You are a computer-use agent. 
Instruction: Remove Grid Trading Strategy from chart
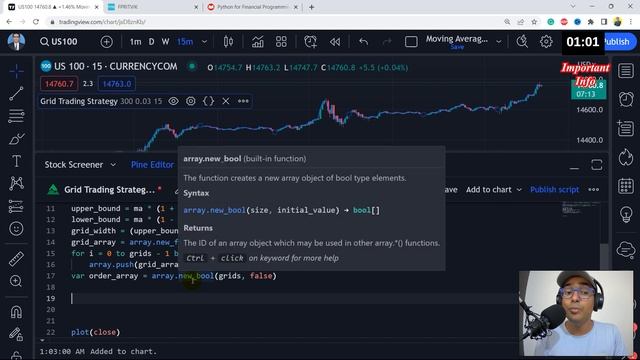(x=226, y=101)
